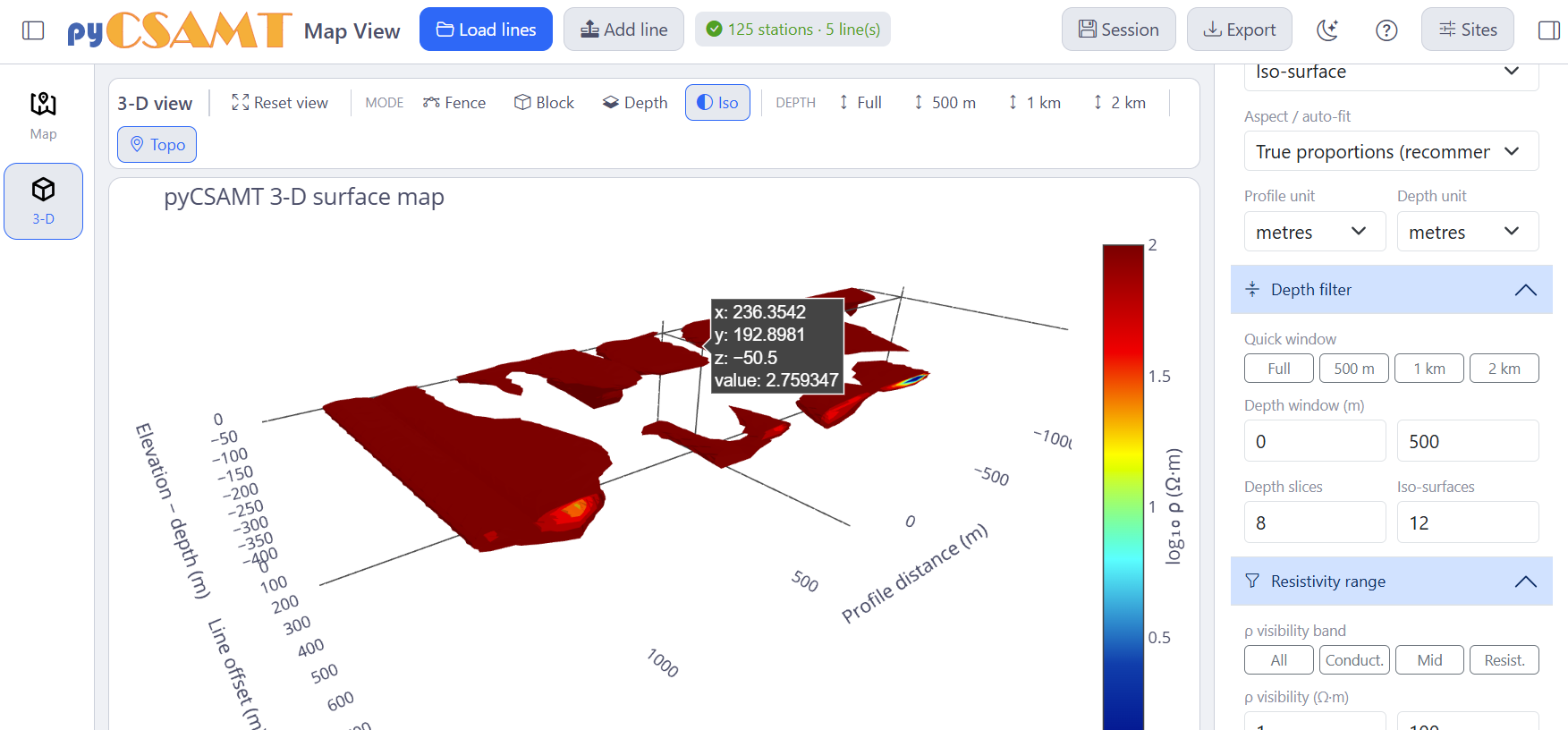The image size is (1568, 730).
Task: Edit the Iso-surfaces count field
Action: click(1468, 522)
